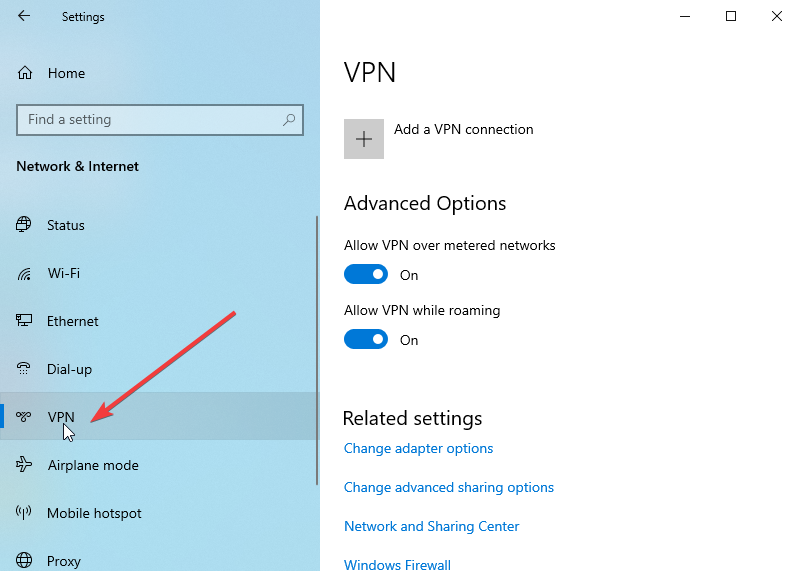Click the Ethernet monitor icon
This screenshot has width=800, height=571.
(25, 321)
